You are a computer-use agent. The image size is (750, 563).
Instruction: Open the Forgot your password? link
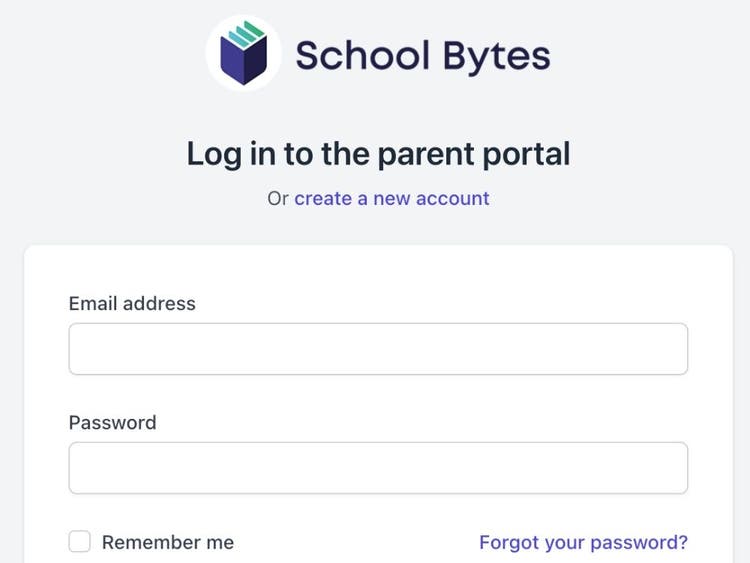click(x=583, y=543)
